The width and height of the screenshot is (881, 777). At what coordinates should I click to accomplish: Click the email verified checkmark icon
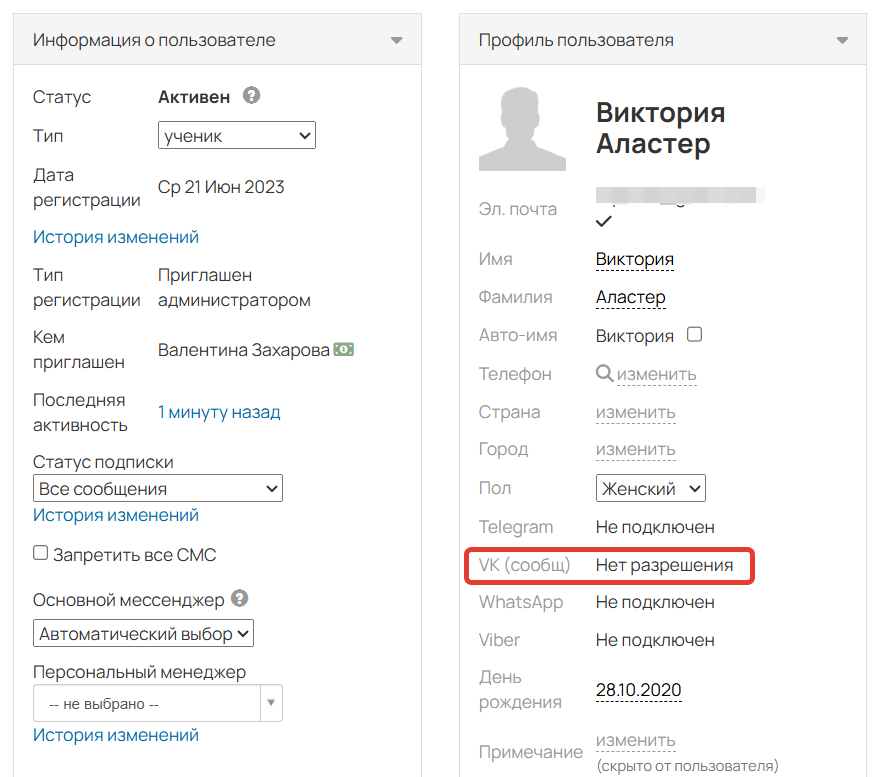(x=604, y=220)
